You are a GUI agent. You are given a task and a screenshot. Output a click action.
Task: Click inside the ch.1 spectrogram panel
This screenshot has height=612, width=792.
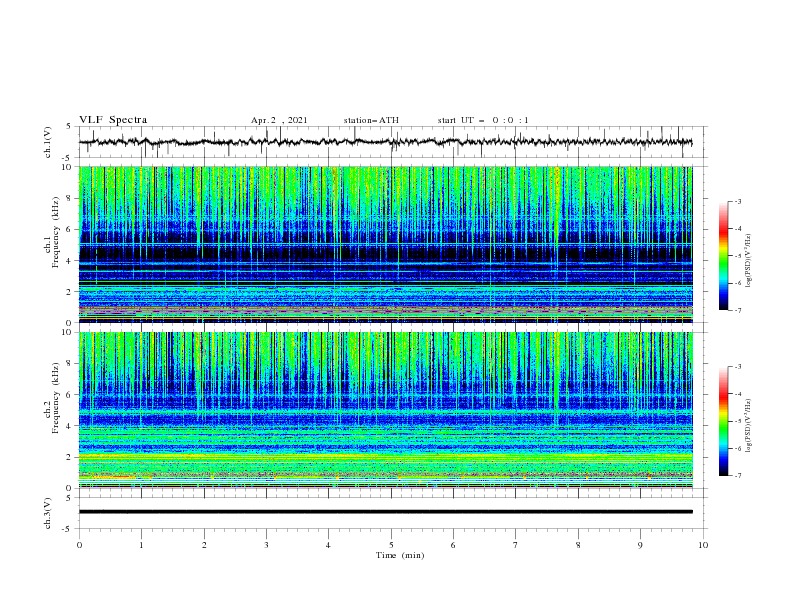click(385, 244)
